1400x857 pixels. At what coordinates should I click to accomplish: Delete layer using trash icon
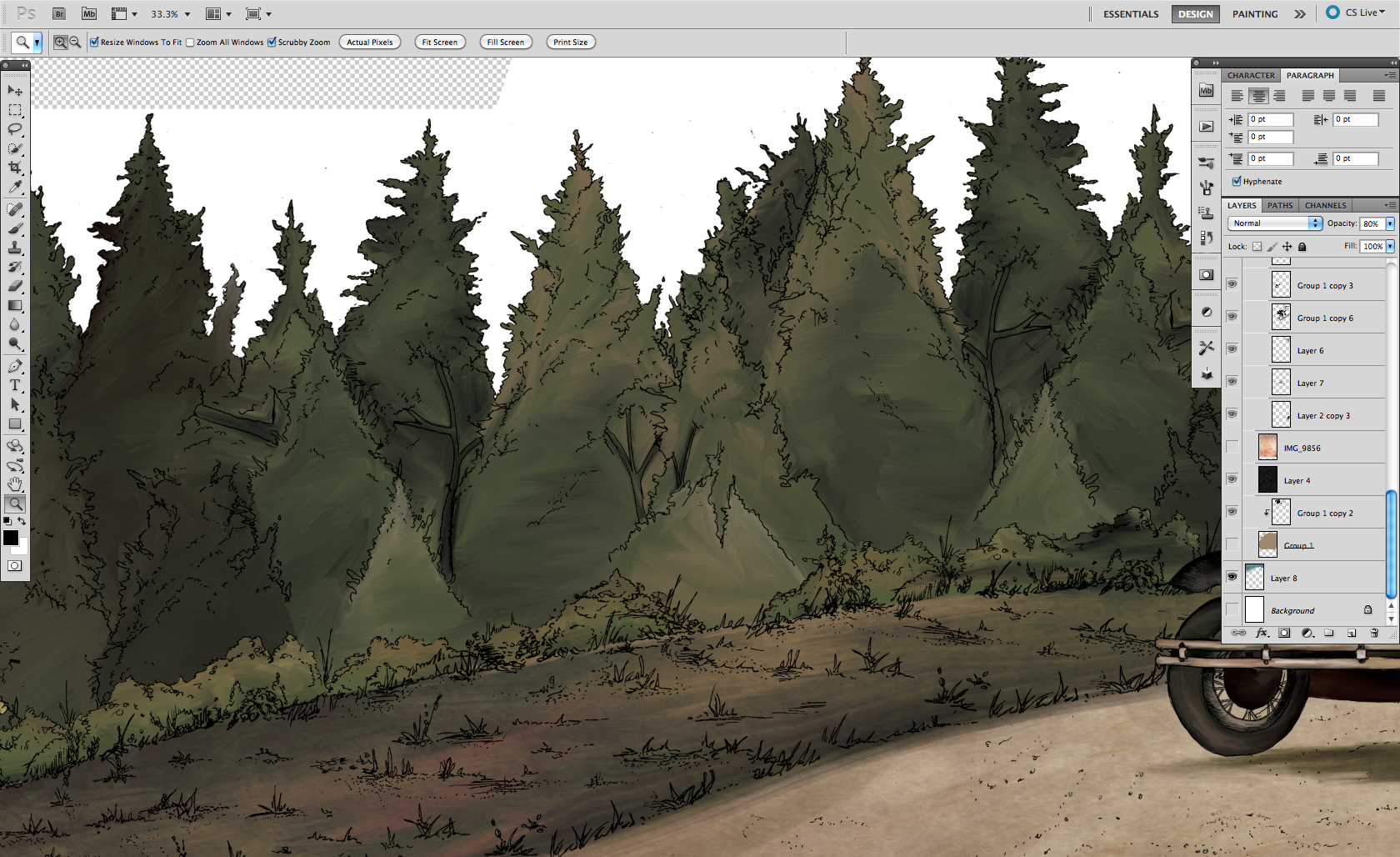pos(1374,634)
